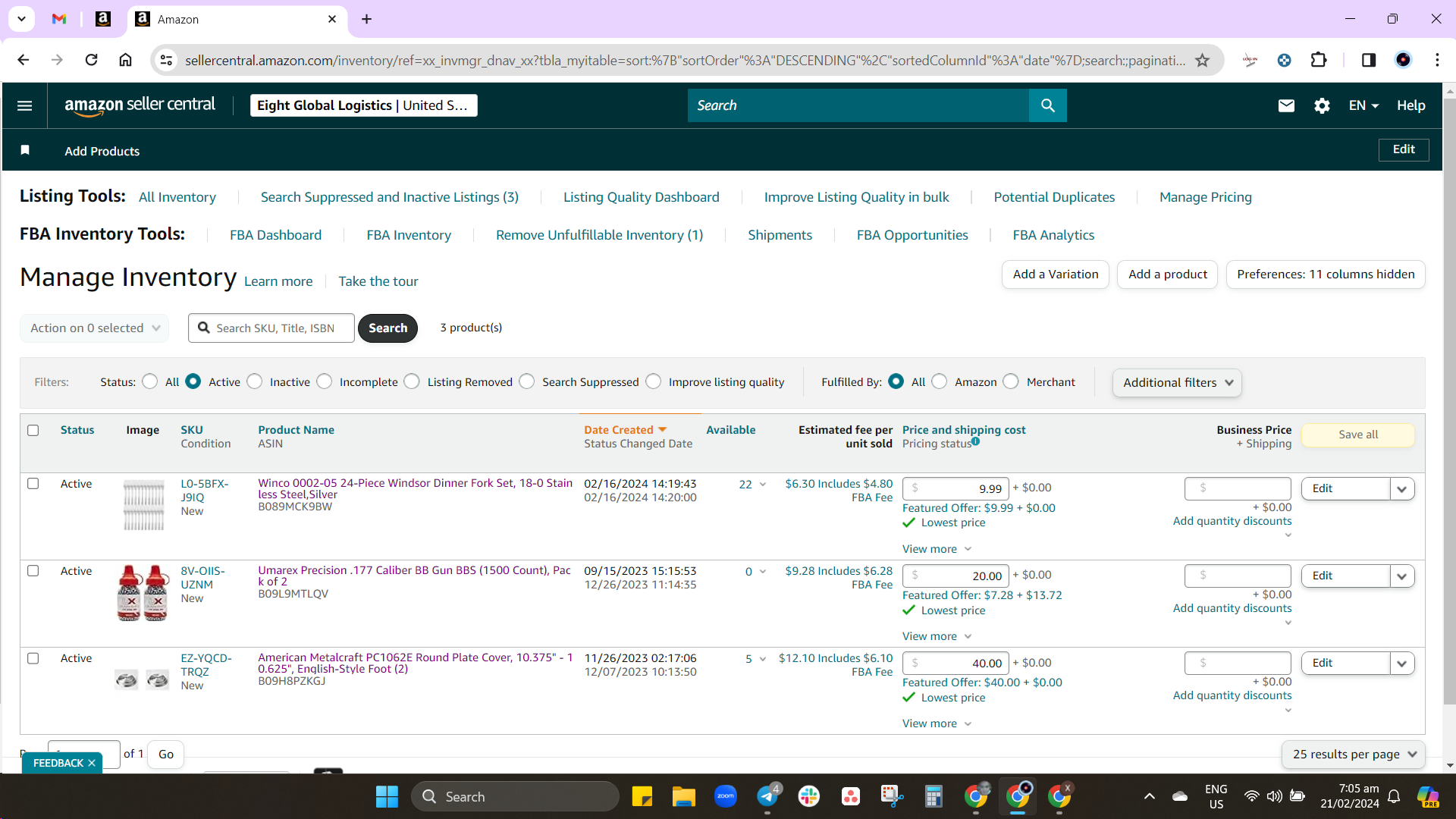Select the Inactive status filter
The image size is (1456, 819).
255,381
